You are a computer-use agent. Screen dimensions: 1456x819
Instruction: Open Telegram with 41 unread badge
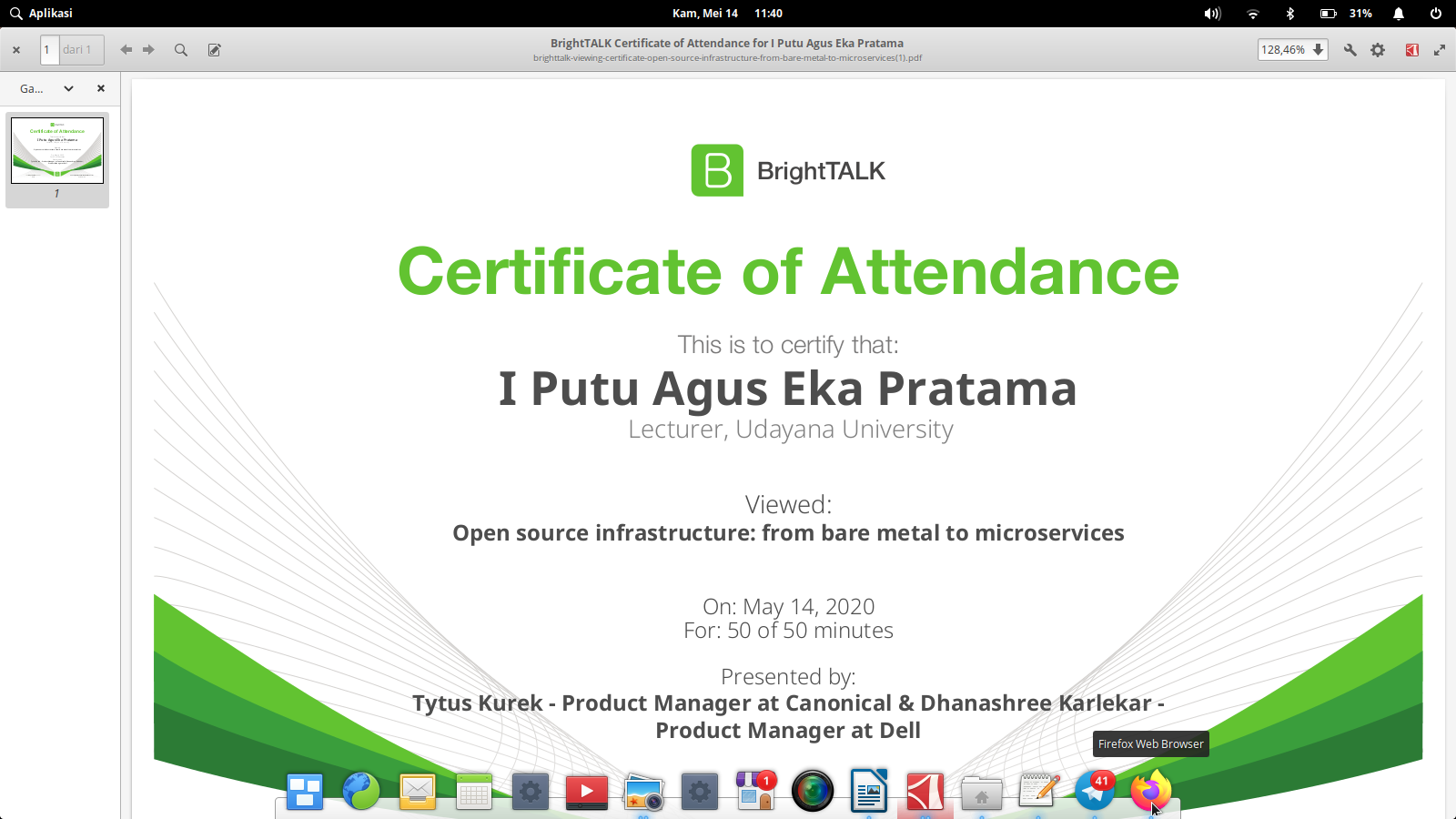pyautogui.click(x=1095, y=792)
